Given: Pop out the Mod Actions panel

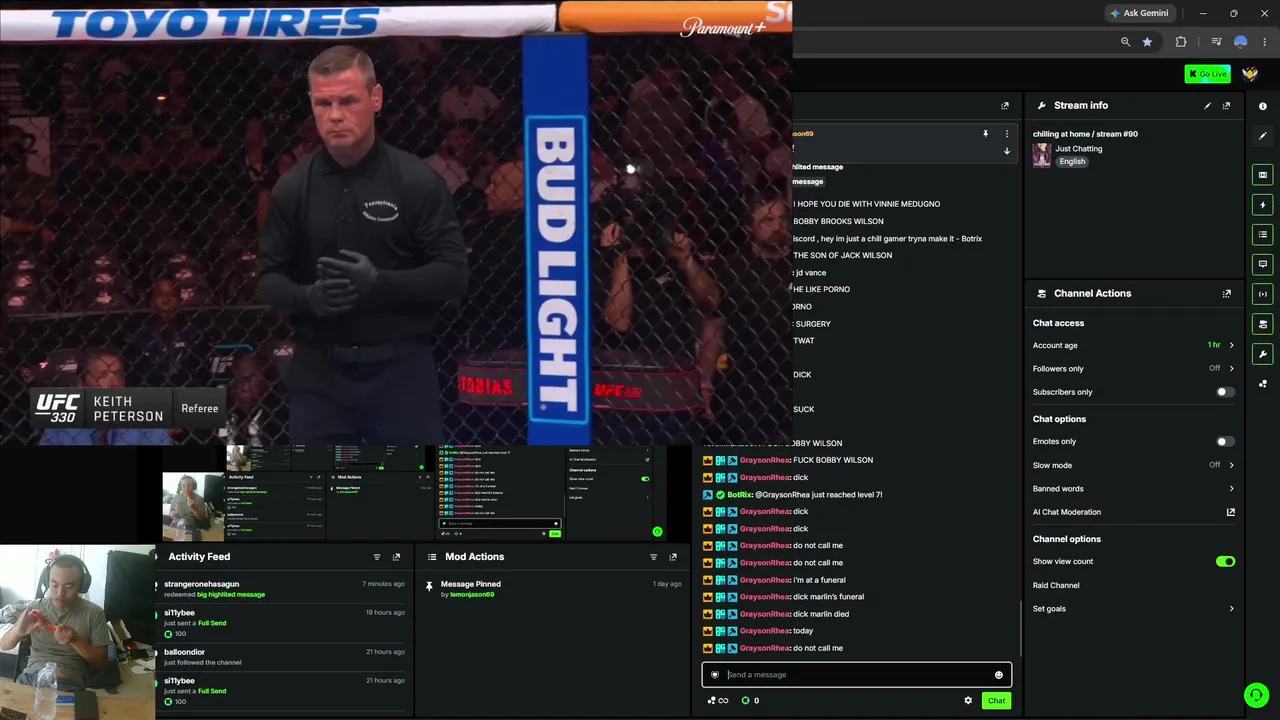Looking at the screenshot, I should tap(673, 557).
